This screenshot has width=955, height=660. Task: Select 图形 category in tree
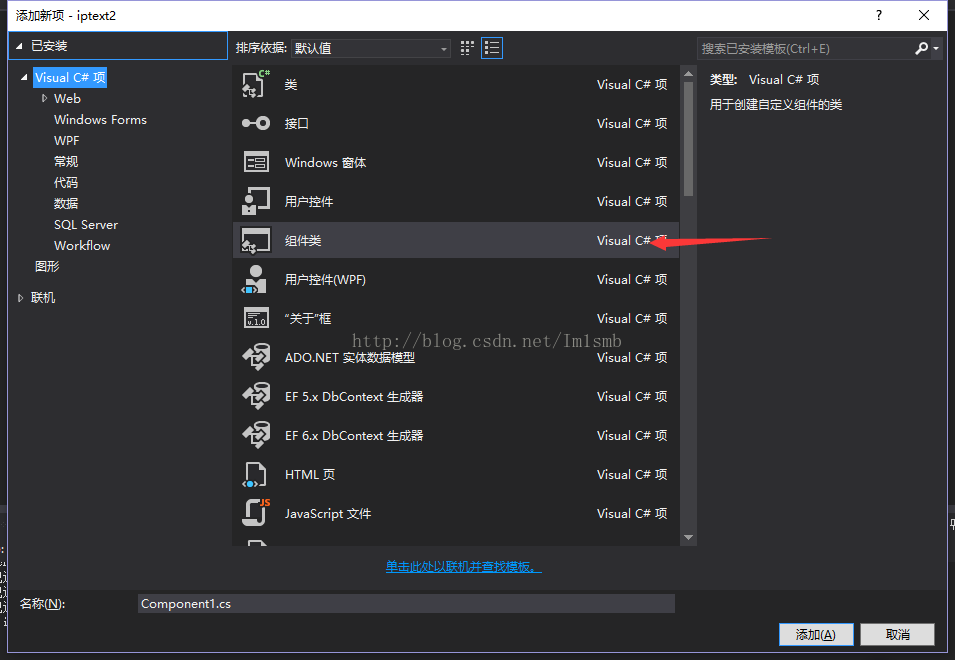[47, 266]
